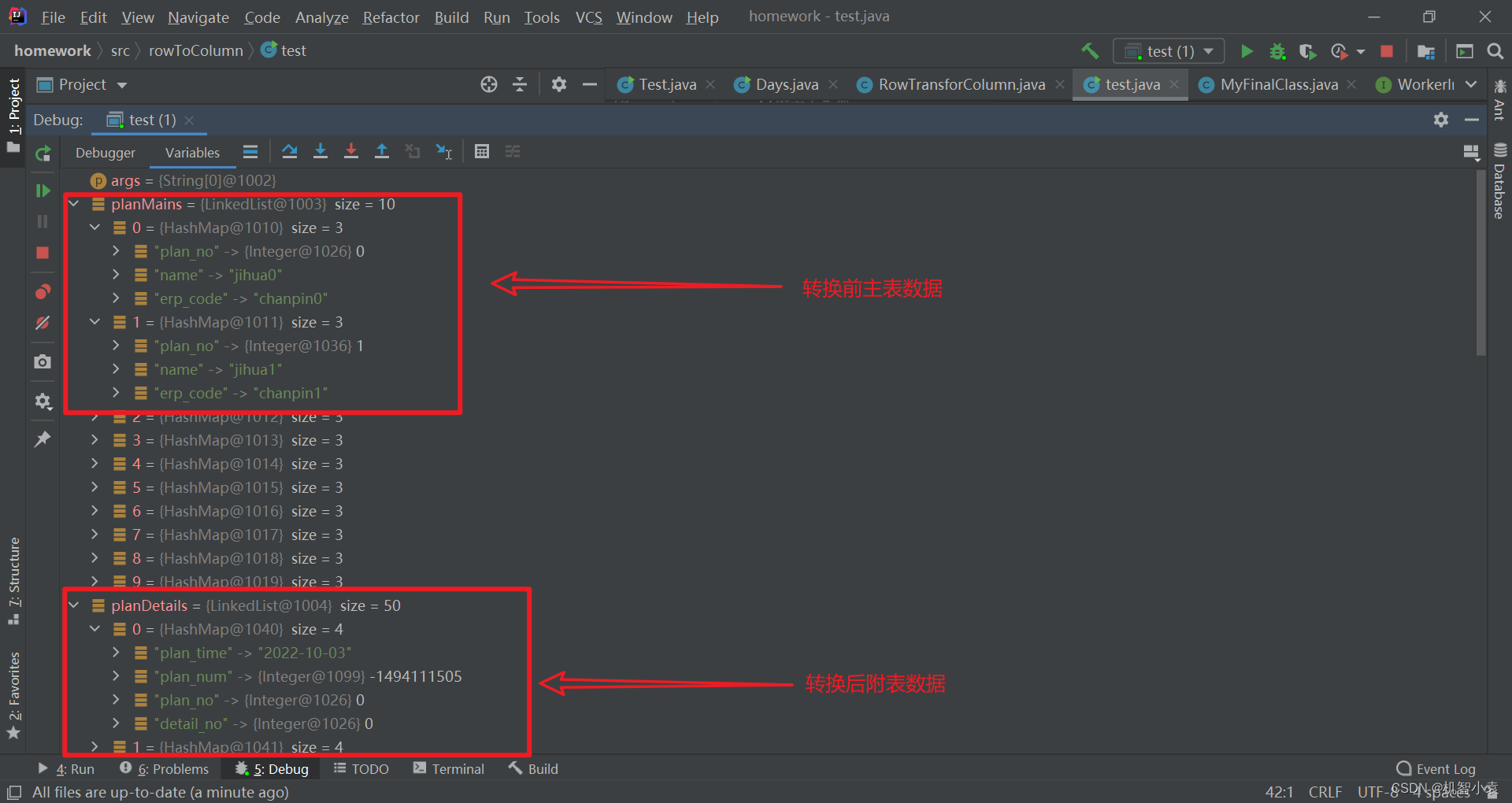Select the Debugger tab

pos(106,153)
